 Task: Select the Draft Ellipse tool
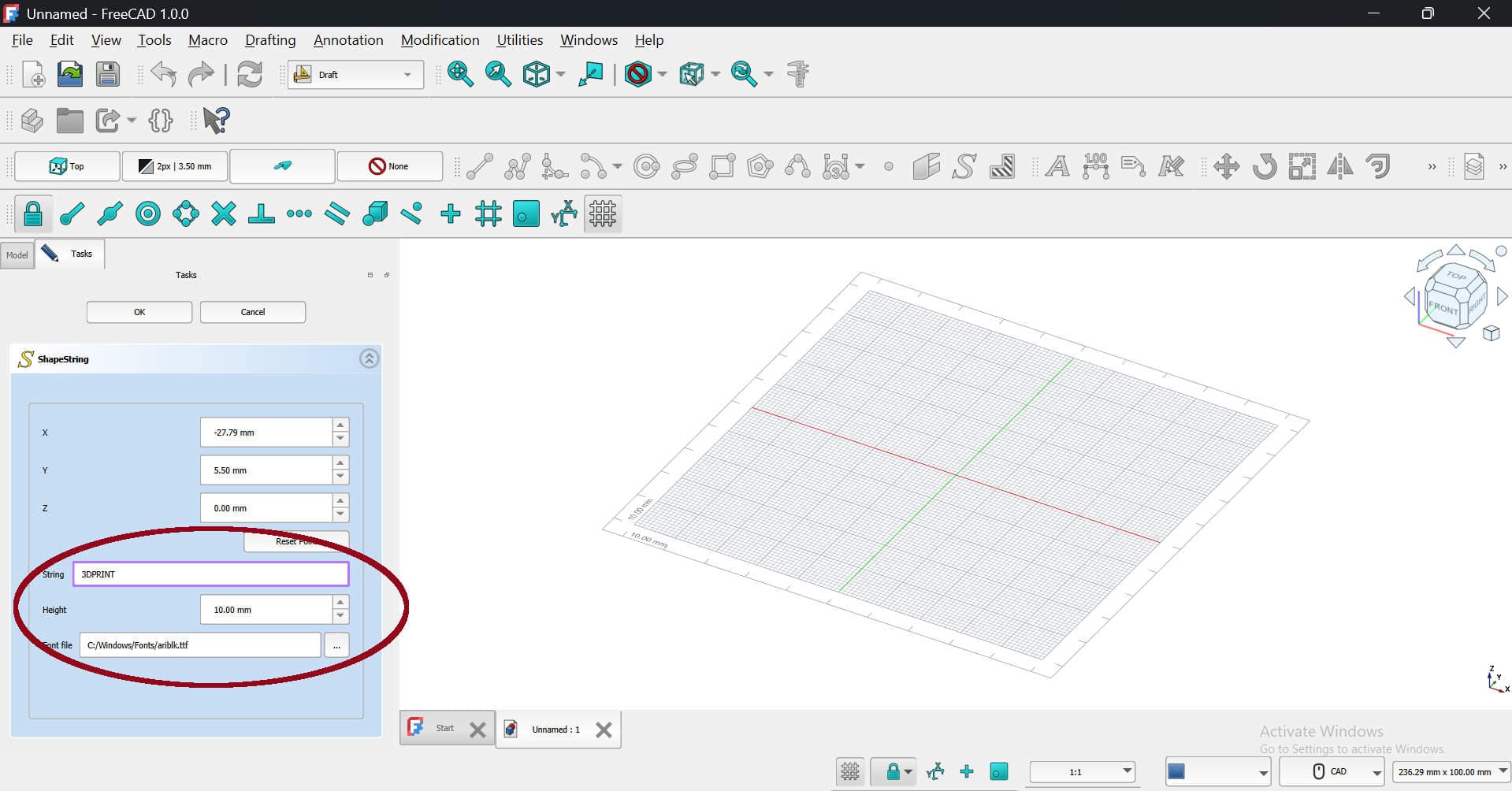tap(684, 166)
